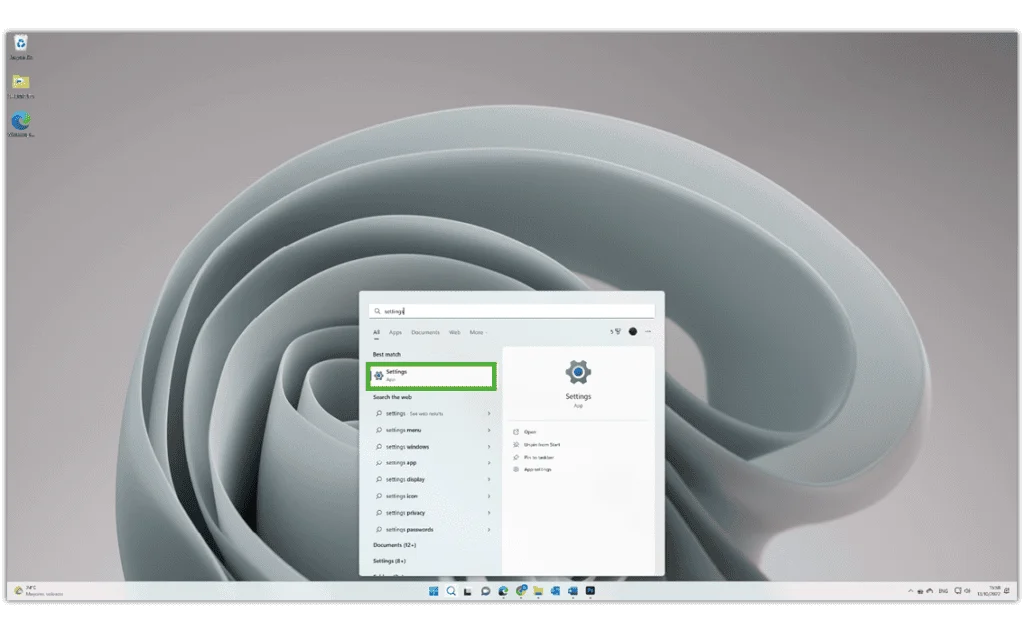Select the 'settings icon' web suggestion
Image resolution: width=1024 pixels, height=640 pixels.
coord(432,496)
